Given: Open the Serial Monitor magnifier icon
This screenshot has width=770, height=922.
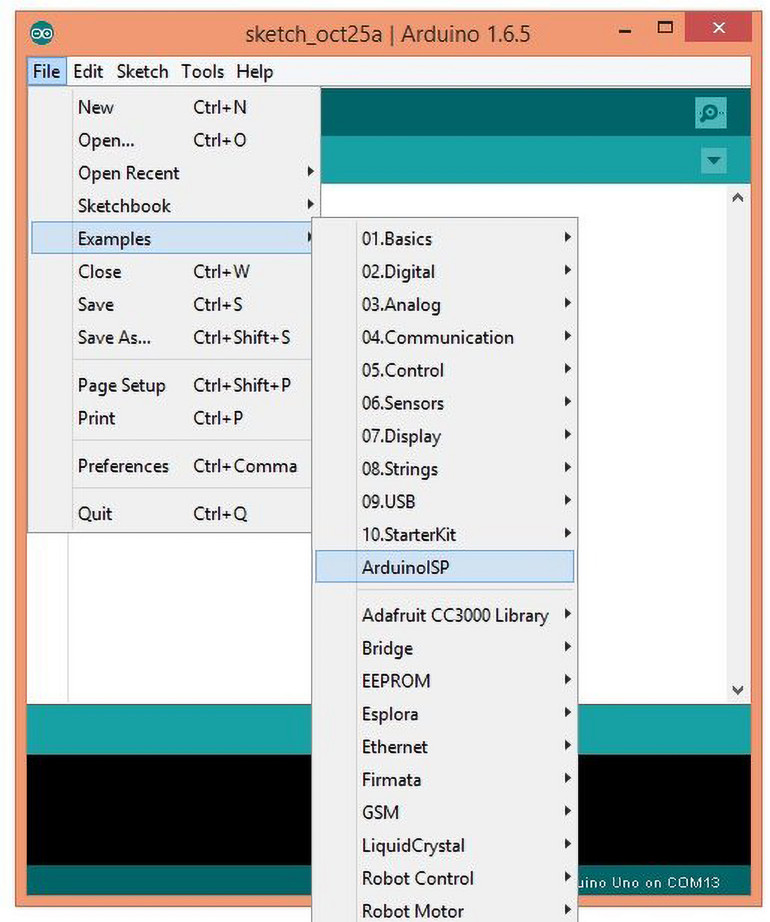Looking at the screenshot, I should [711, 114].
